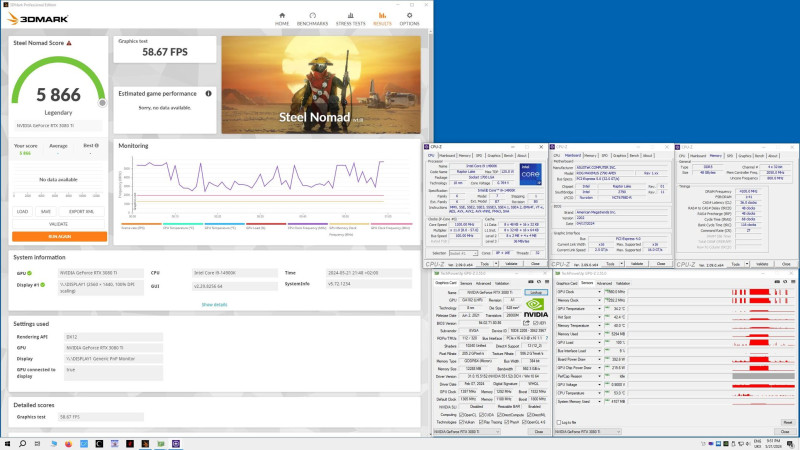
Task: Enable Log to file in GPU-Z Sensors
Action: tap(559, 422)
